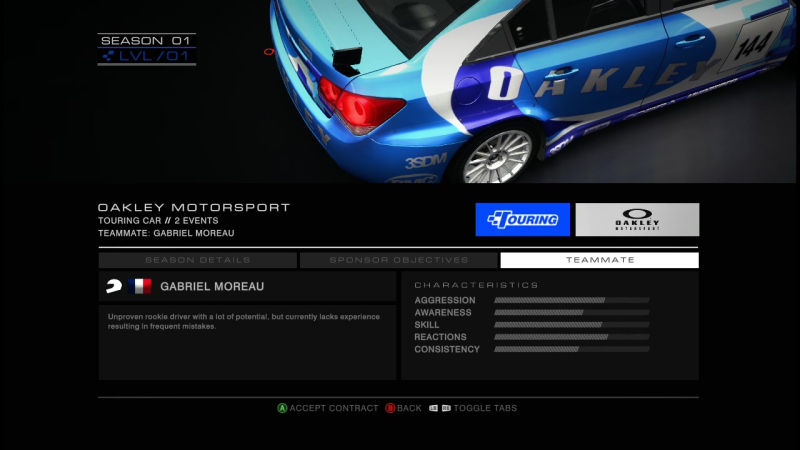
Task: Click the Aggression stat bar
Action: point(572,300)
